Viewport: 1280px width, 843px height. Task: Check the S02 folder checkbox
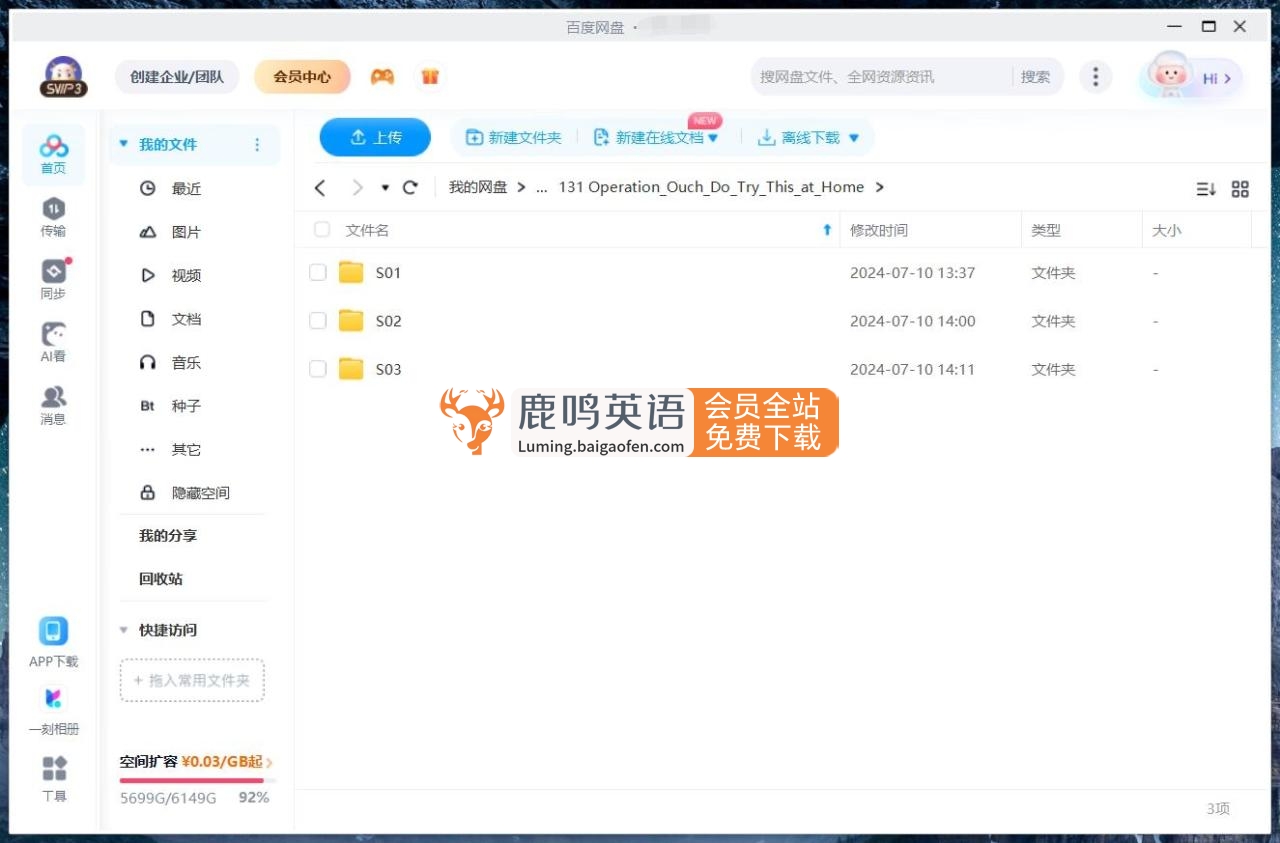coord(317,320)
